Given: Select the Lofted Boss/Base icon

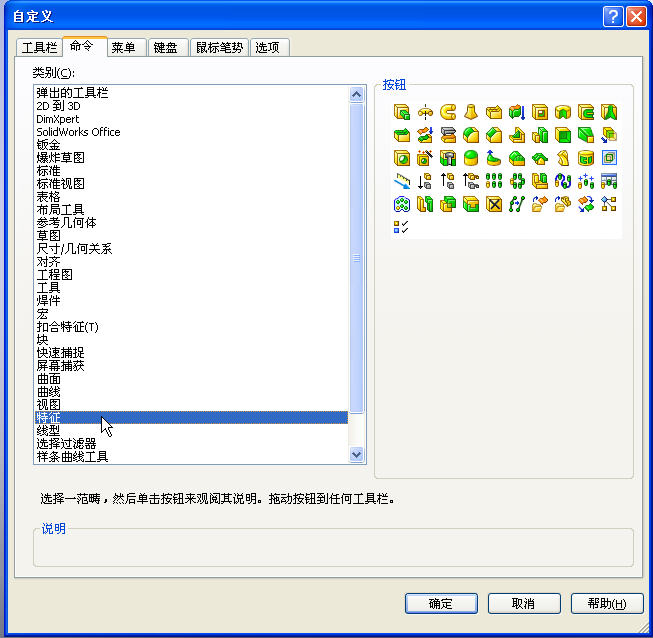Looking at the screenshot, I should 471,112.
